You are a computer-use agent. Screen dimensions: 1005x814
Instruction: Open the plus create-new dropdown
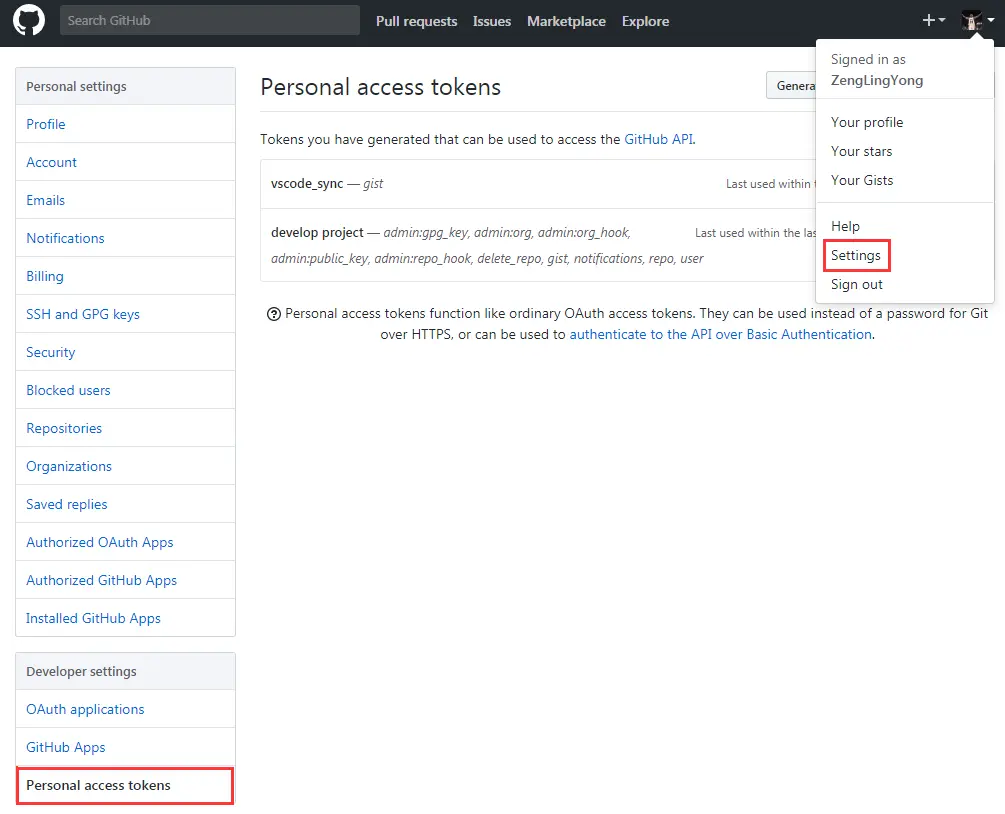[x=933, y=21]
